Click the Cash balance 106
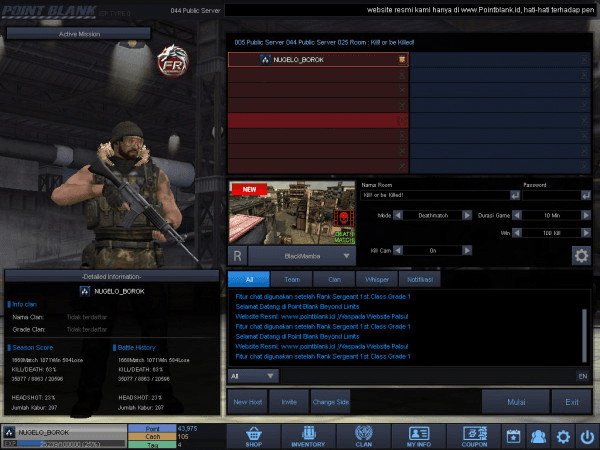Image resolution: width=600 pixels, height=450 pixels. pos(183,437)
